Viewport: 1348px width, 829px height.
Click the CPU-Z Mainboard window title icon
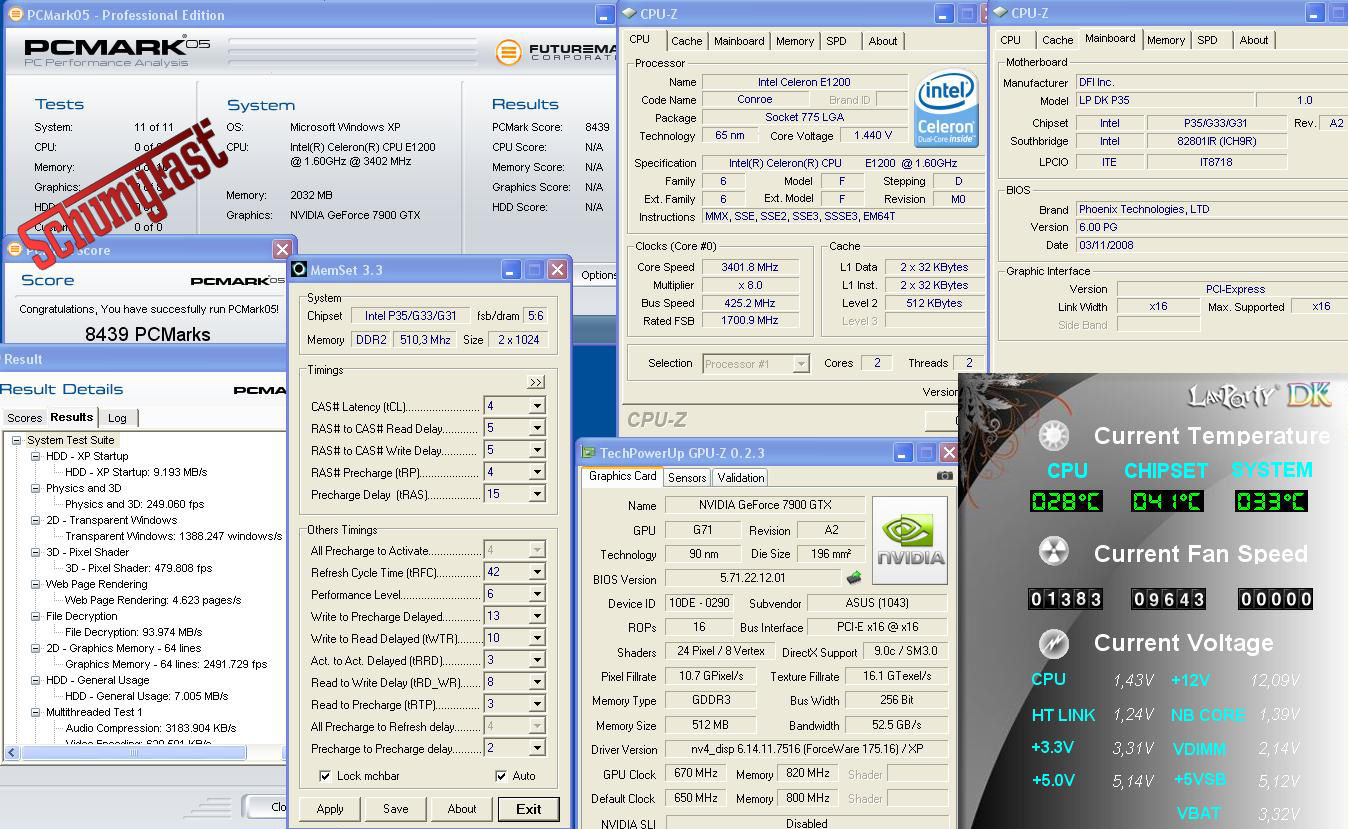[x=999, y=13]
